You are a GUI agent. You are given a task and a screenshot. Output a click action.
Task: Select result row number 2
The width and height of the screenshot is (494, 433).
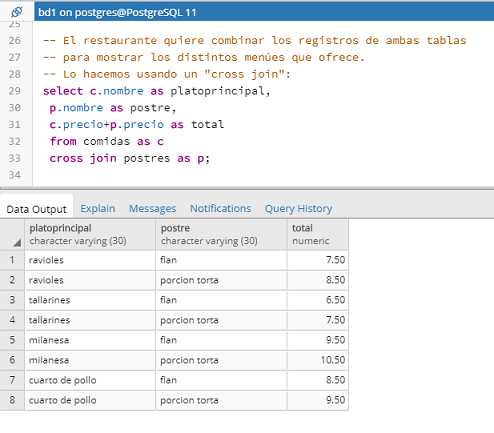click(12, 280)
